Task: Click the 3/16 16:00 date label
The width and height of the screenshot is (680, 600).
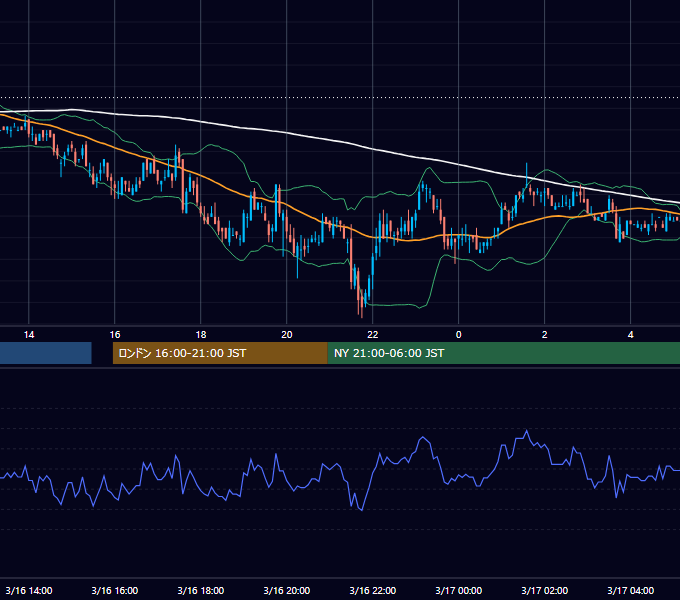Action: pos(114,590)
